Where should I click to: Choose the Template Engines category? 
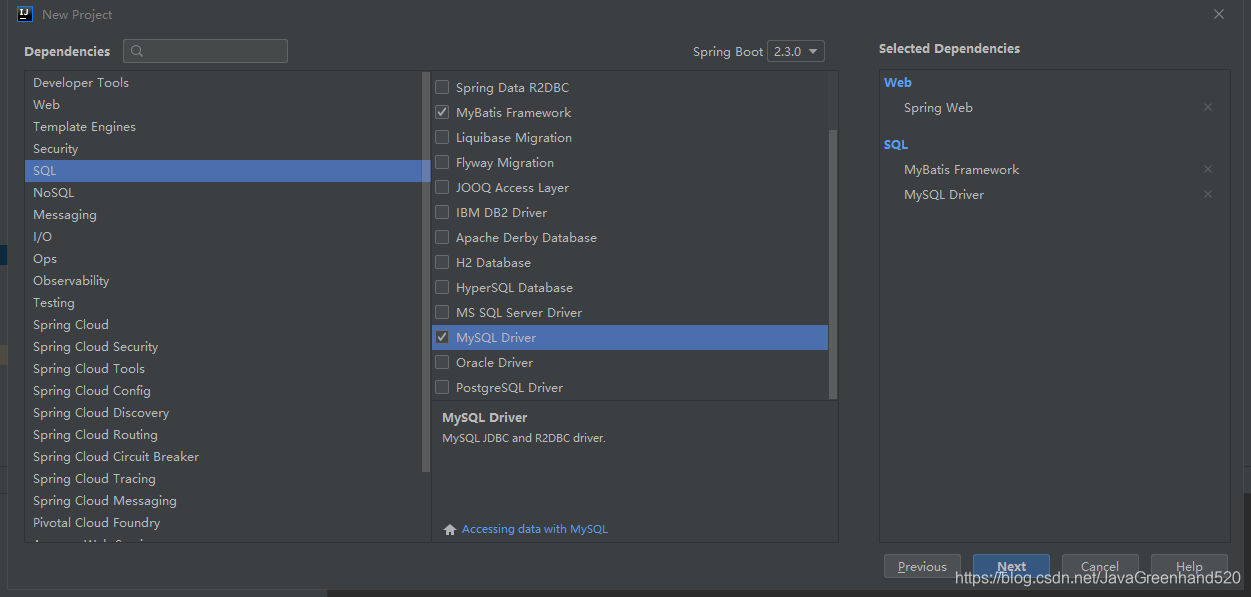227,126
